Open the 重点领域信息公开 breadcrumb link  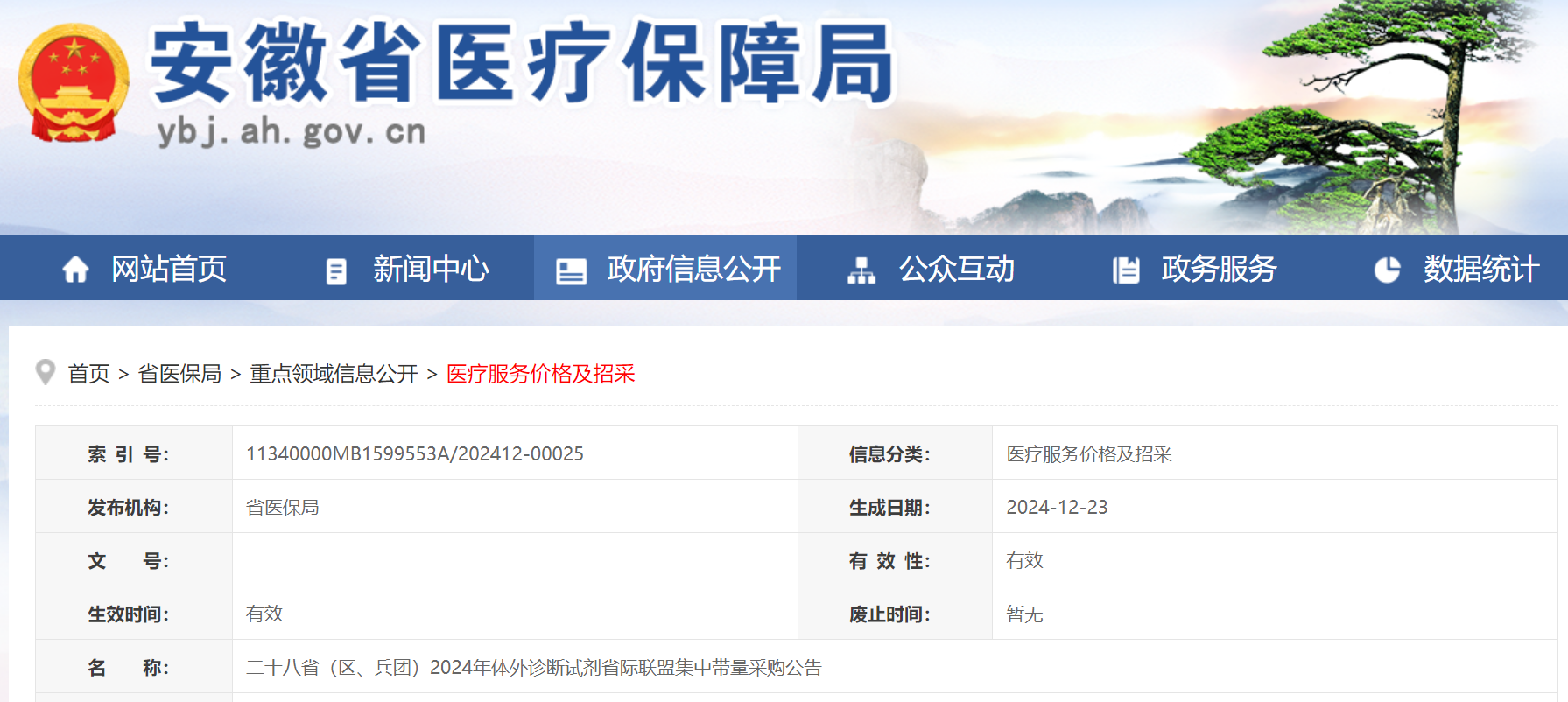[334, 374]
